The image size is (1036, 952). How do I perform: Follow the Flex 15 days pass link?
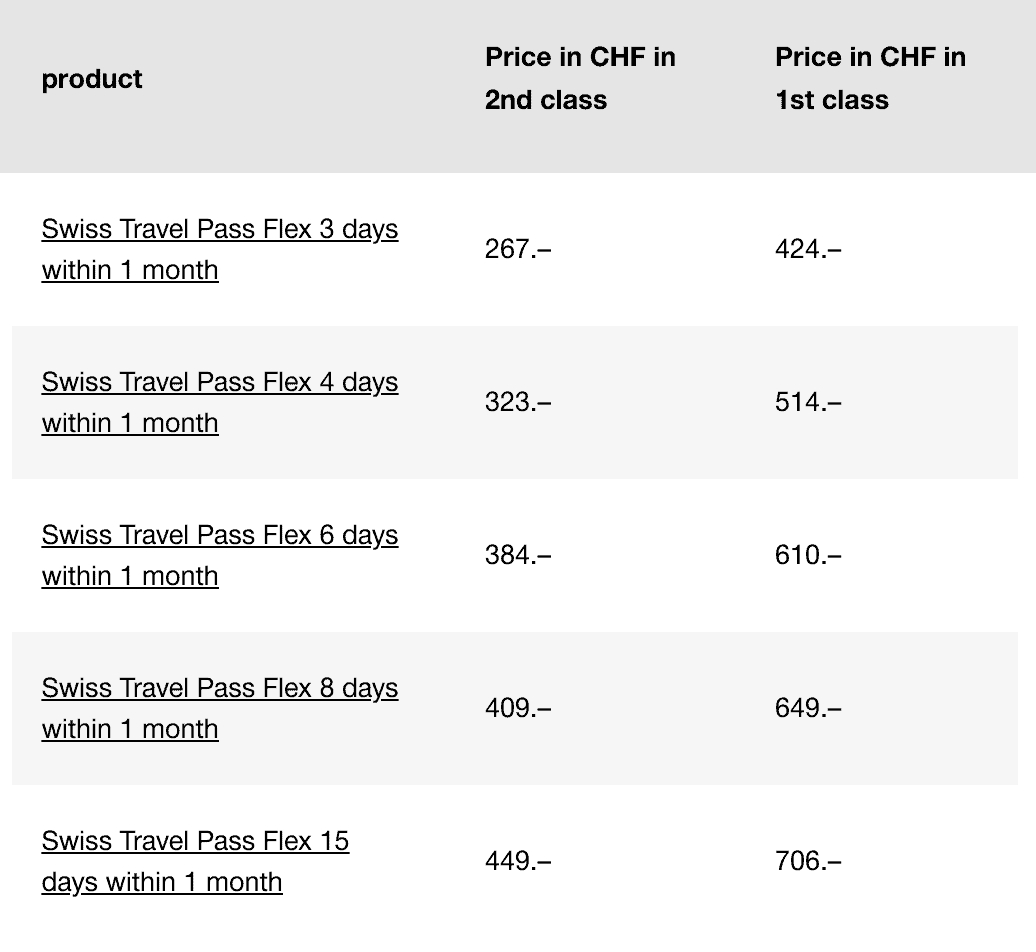195,842
